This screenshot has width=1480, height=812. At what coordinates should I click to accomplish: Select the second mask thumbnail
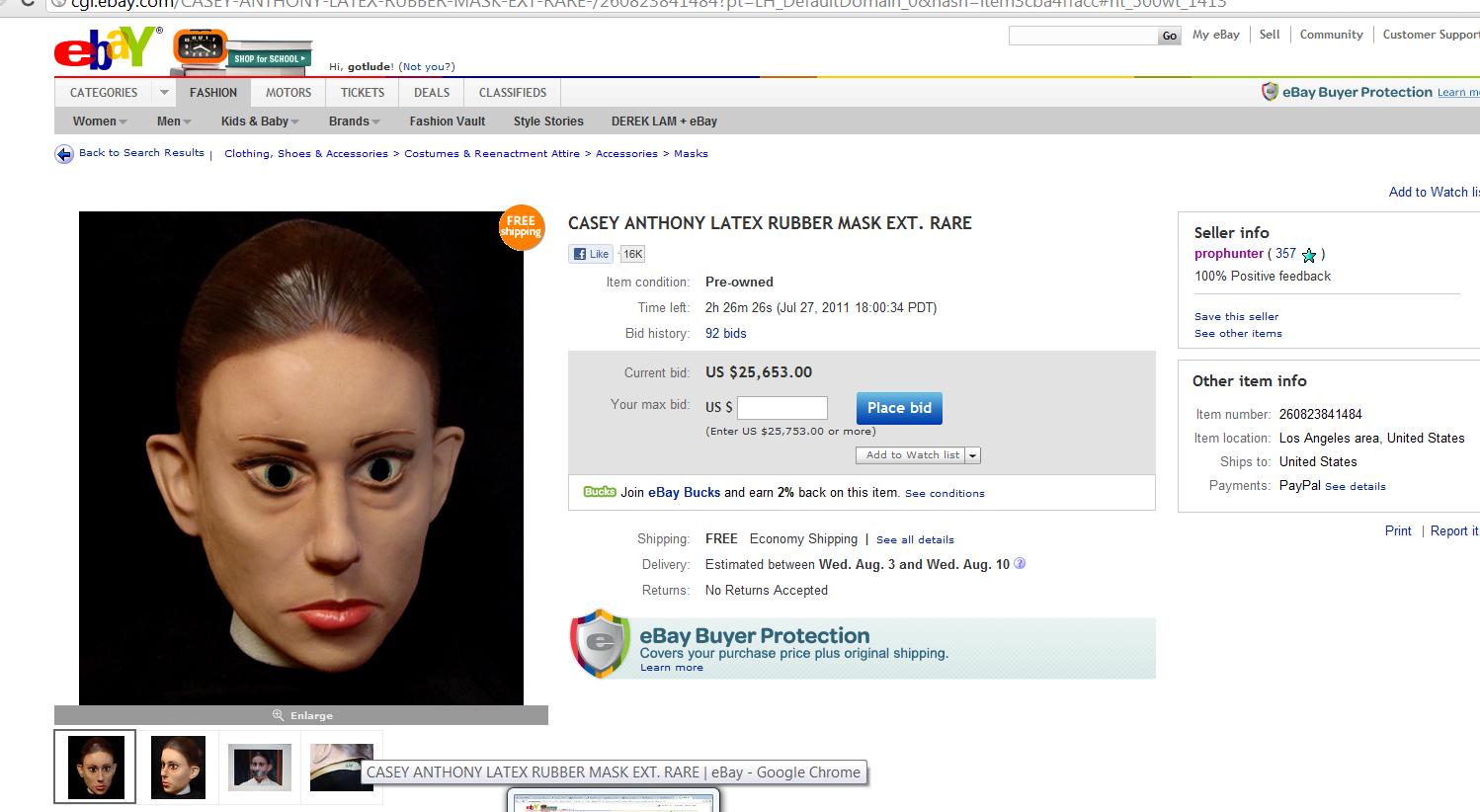coord(178,768)
